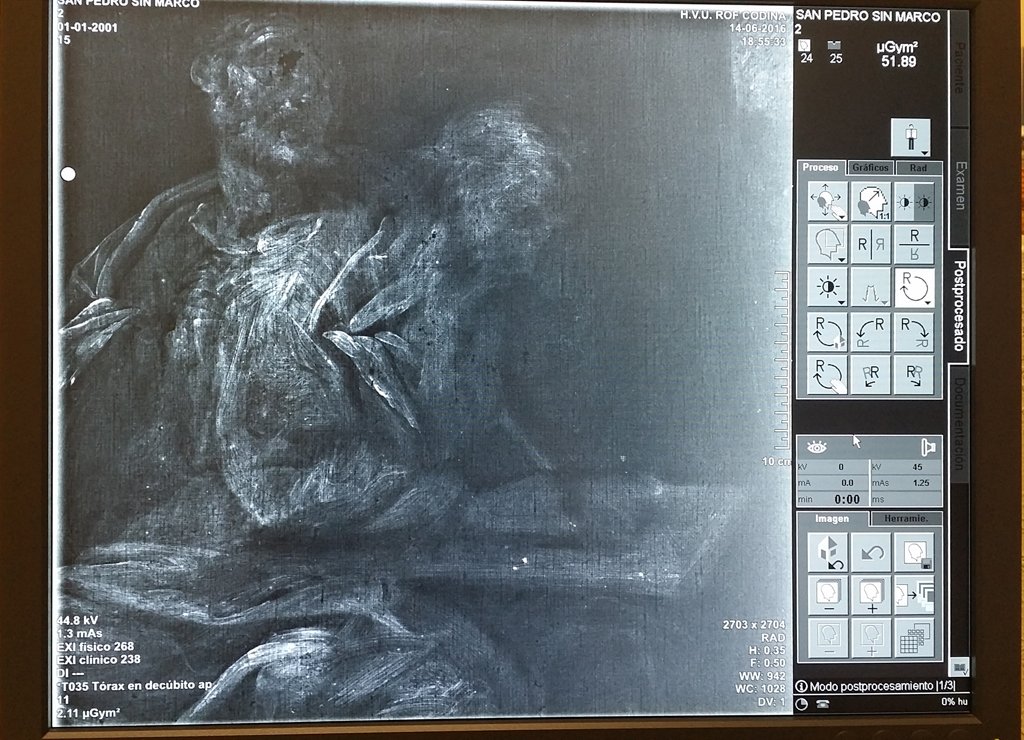The height and width of the screenshot is (740, 1024).
Task: Flip the image vertically using R/Я tool
Action: pyautogui.click(x=915, y=243)
